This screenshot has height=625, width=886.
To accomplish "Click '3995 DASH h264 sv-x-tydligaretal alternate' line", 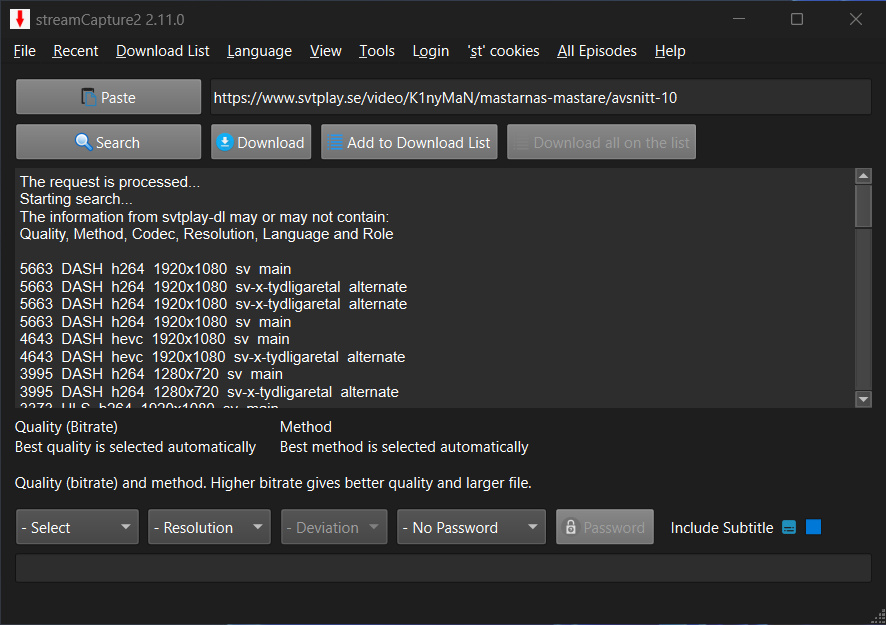I will [209, 392].
